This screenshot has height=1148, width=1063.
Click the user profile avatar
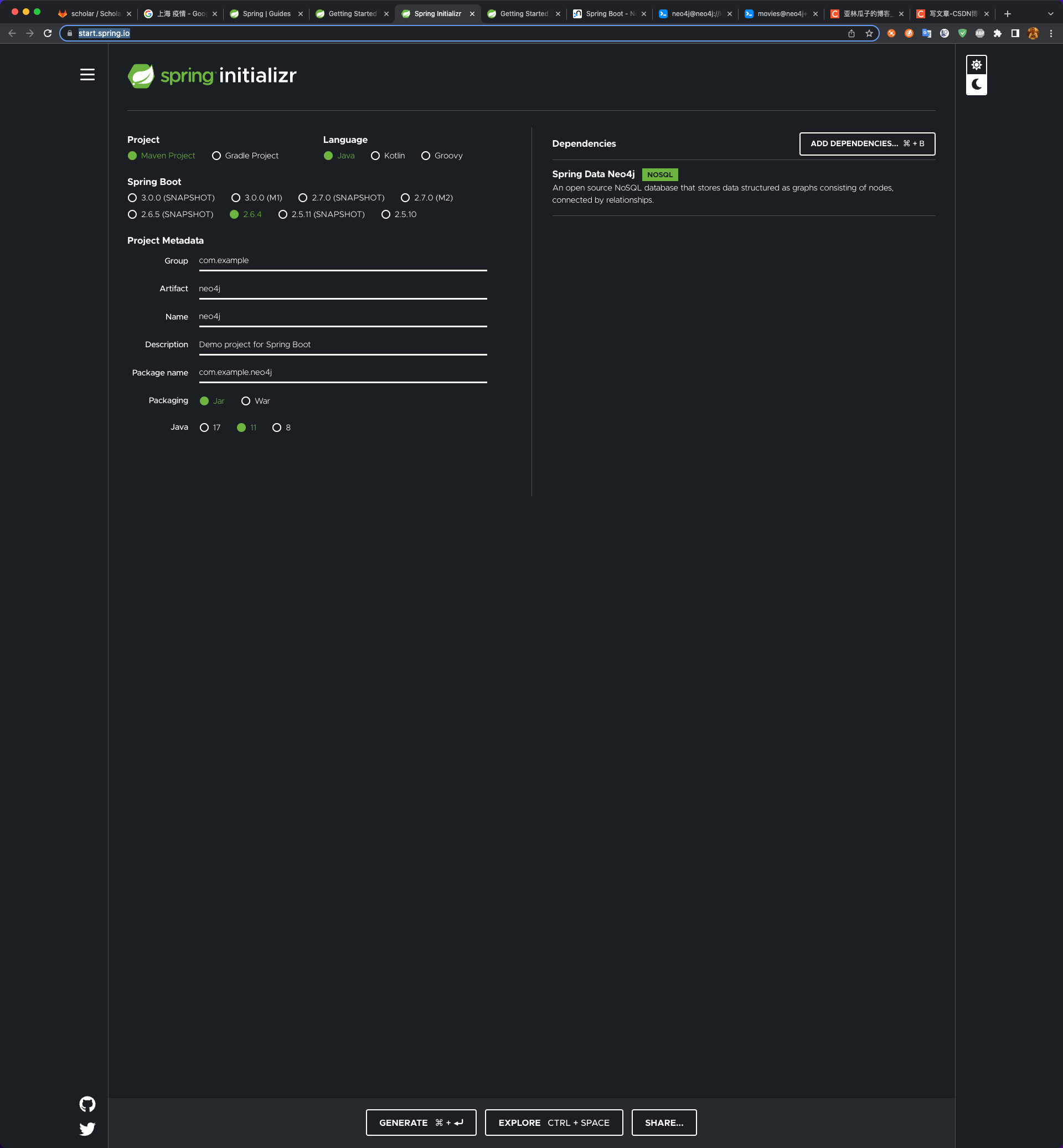coord(1033,33)
